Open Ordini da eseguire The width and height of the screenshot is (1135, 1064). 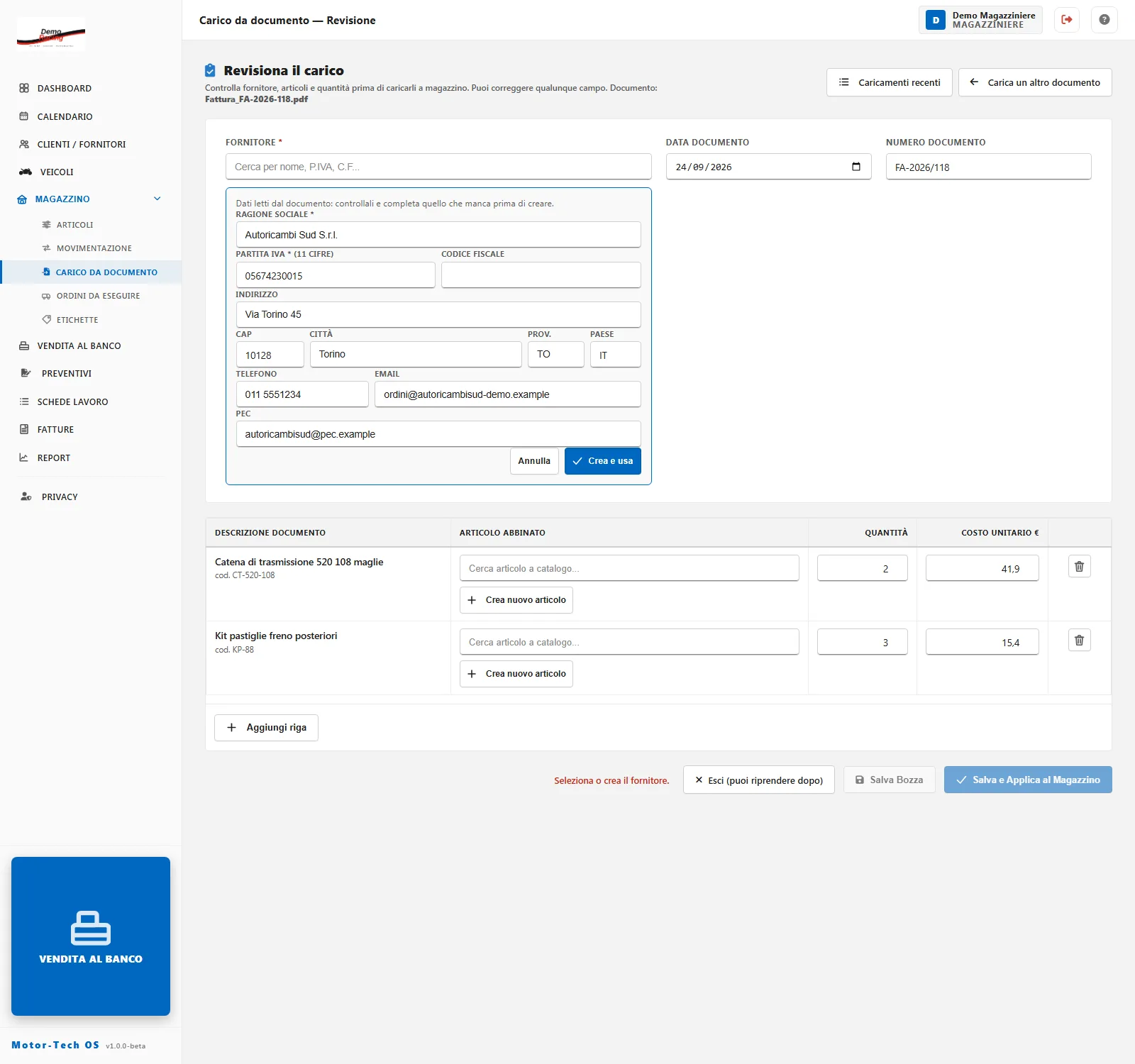pos(98,296)
